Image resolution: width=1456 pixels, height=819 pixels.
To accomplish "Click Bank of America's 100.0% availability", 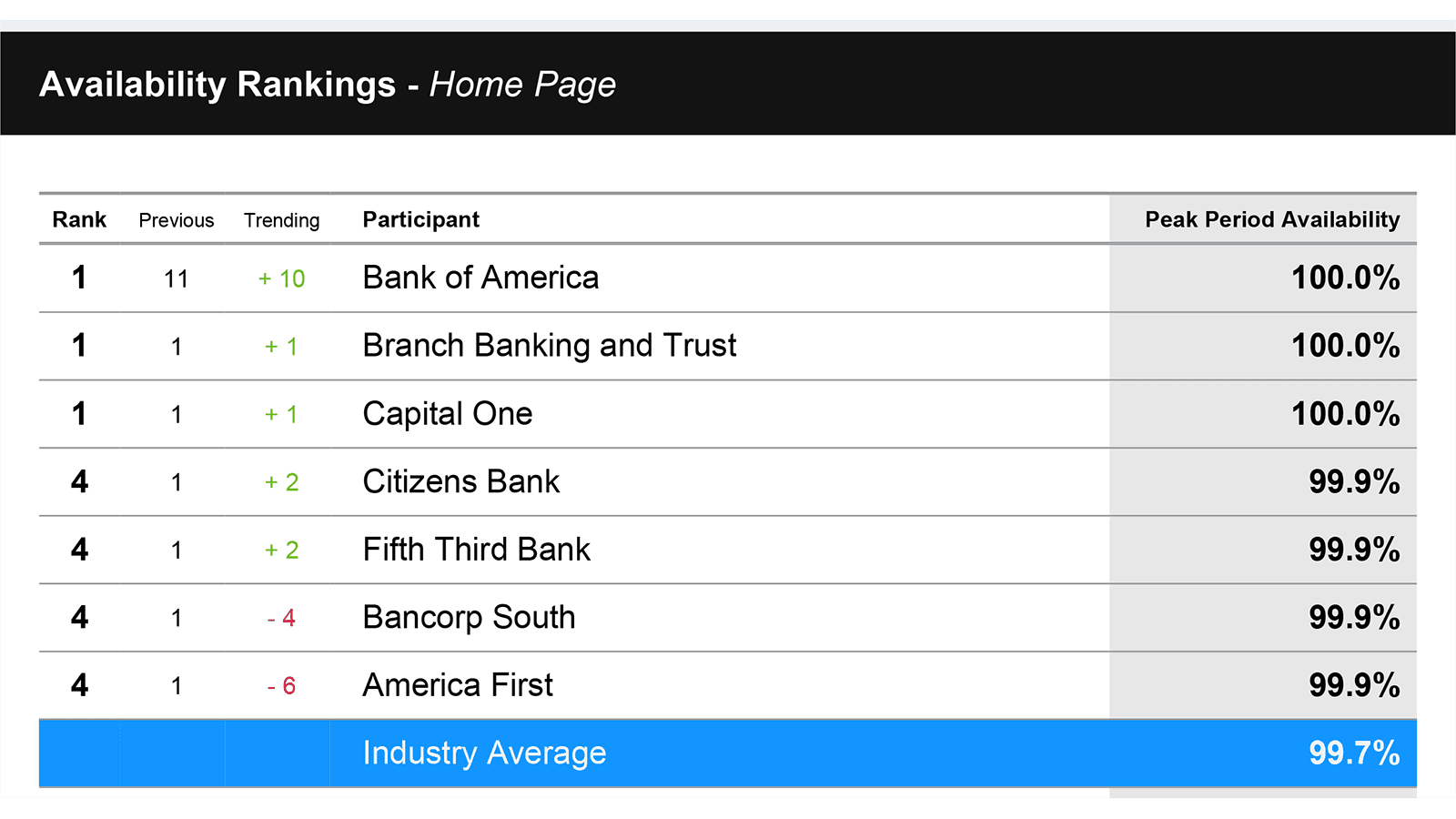I will pyautogui.click(x=1346, y=278).
